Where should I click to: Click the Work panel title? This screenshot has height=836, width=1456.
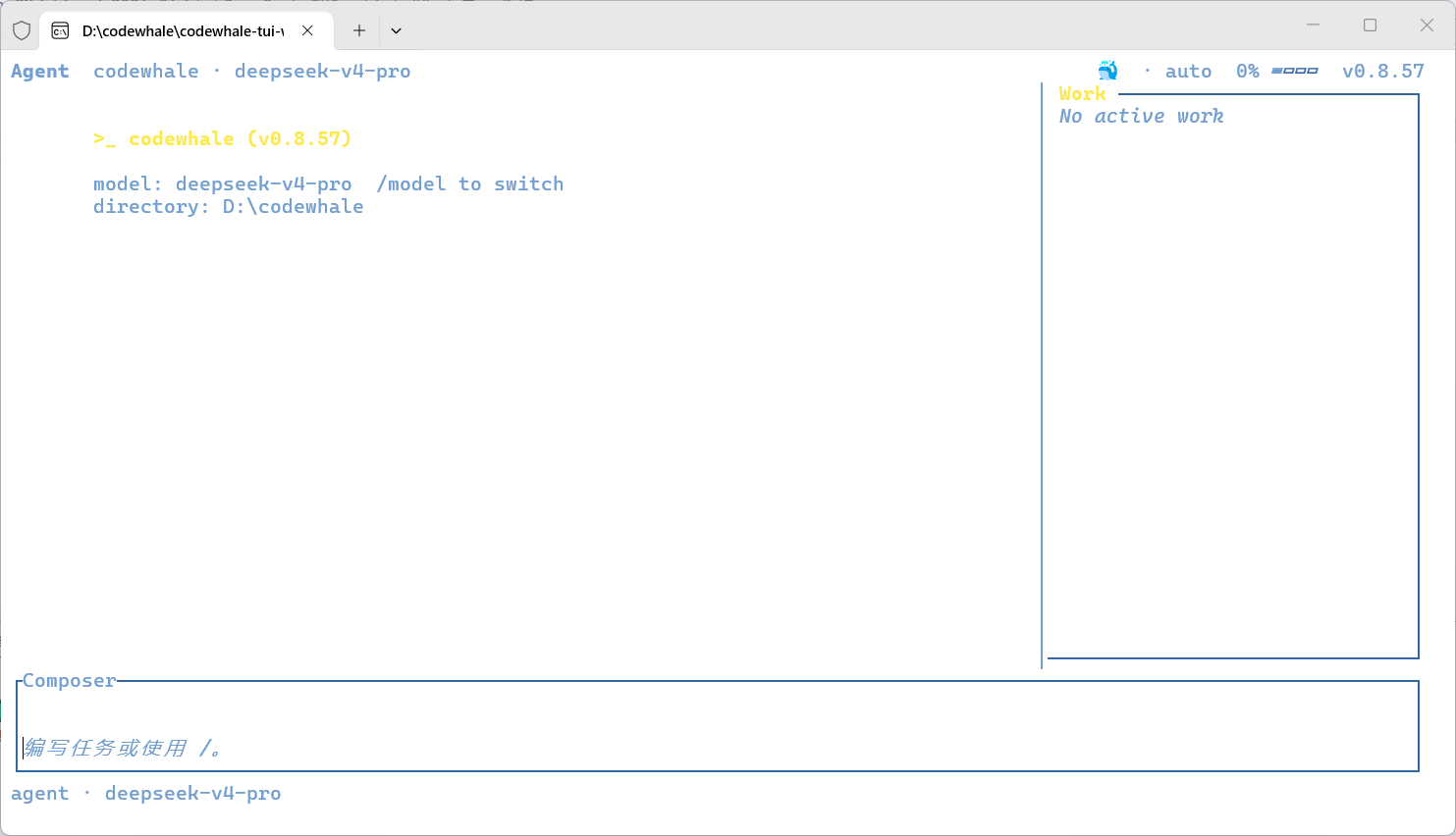(1082, 93)
